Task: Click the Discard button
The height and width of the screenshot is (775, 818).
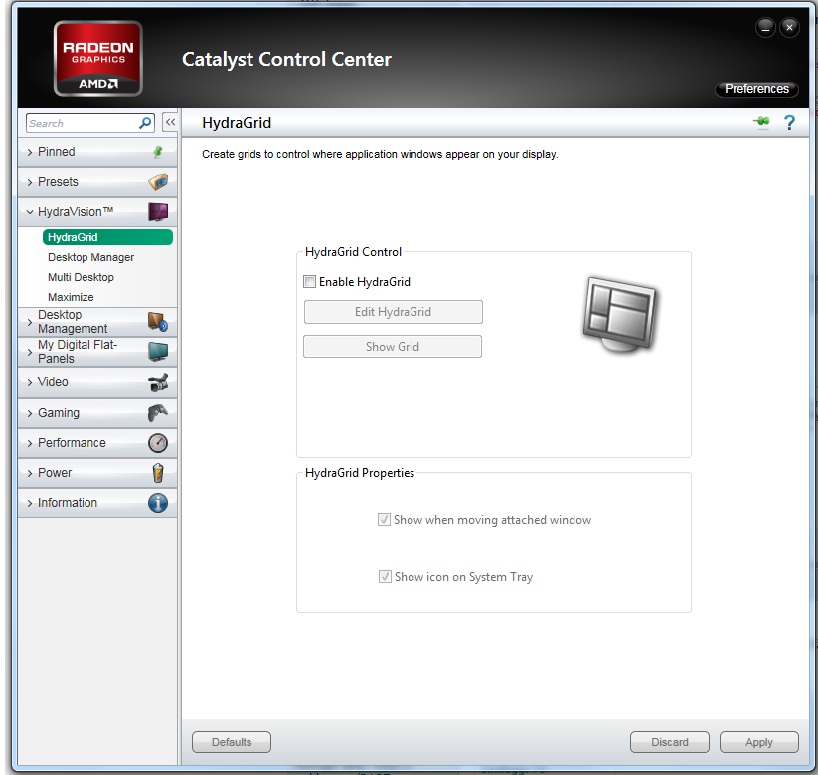Action: coord(670,742)
